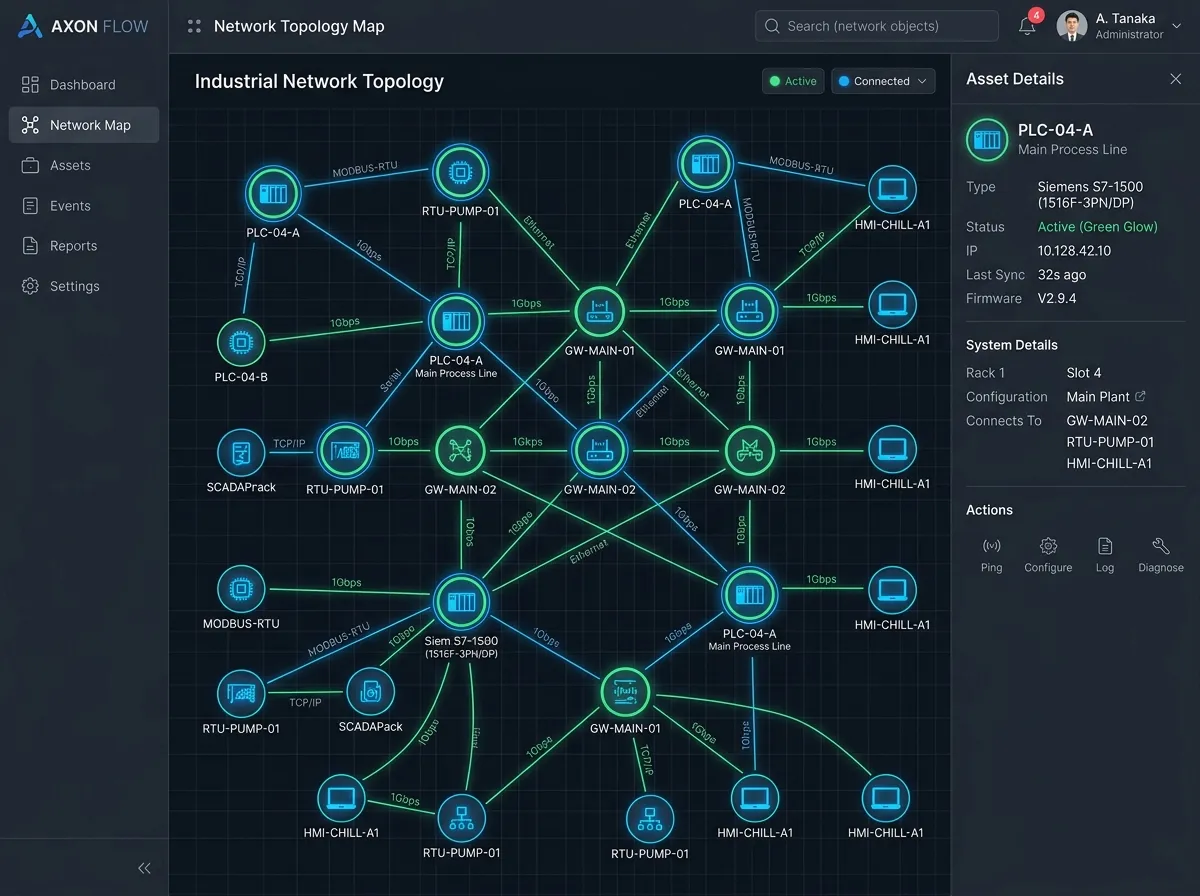Viewport: 1200px width, 896px height.
Task: Select the node labeled MODBUS-RTU
Action: (241, 590)
